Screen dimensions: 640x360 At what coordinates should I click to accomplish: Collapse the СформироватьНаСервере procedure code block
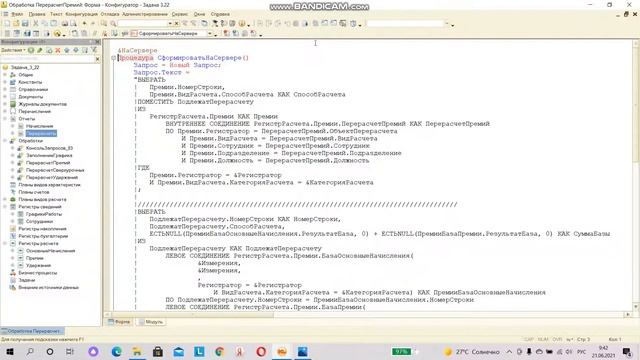point(114,58)
